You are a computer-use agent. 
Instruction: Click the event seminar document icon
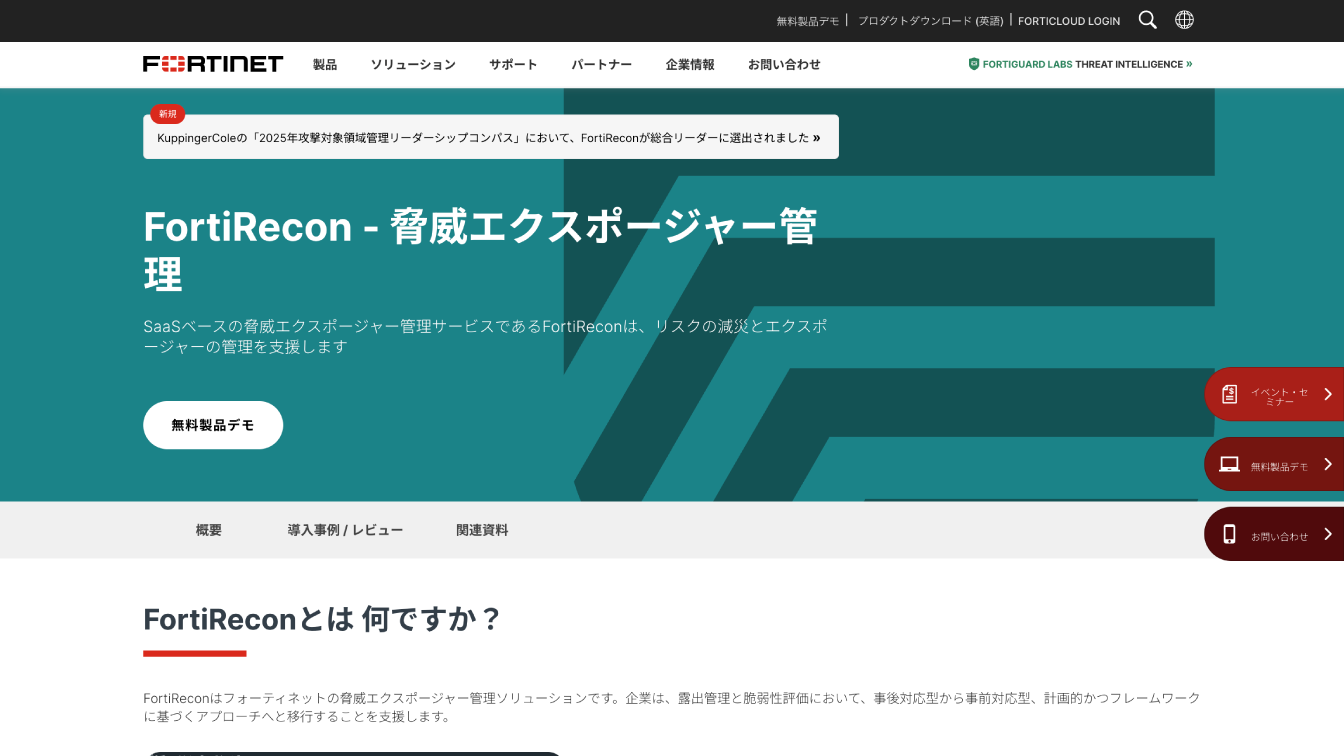point(1230,394)
